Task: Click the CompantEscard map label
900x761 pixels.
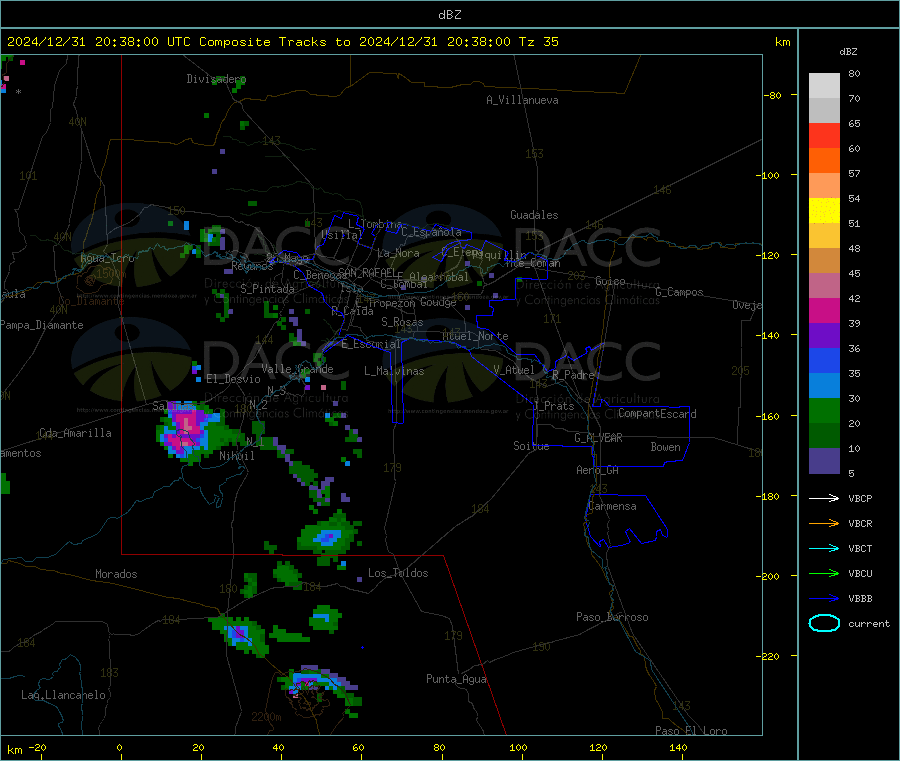Action: tap(657, 413)
